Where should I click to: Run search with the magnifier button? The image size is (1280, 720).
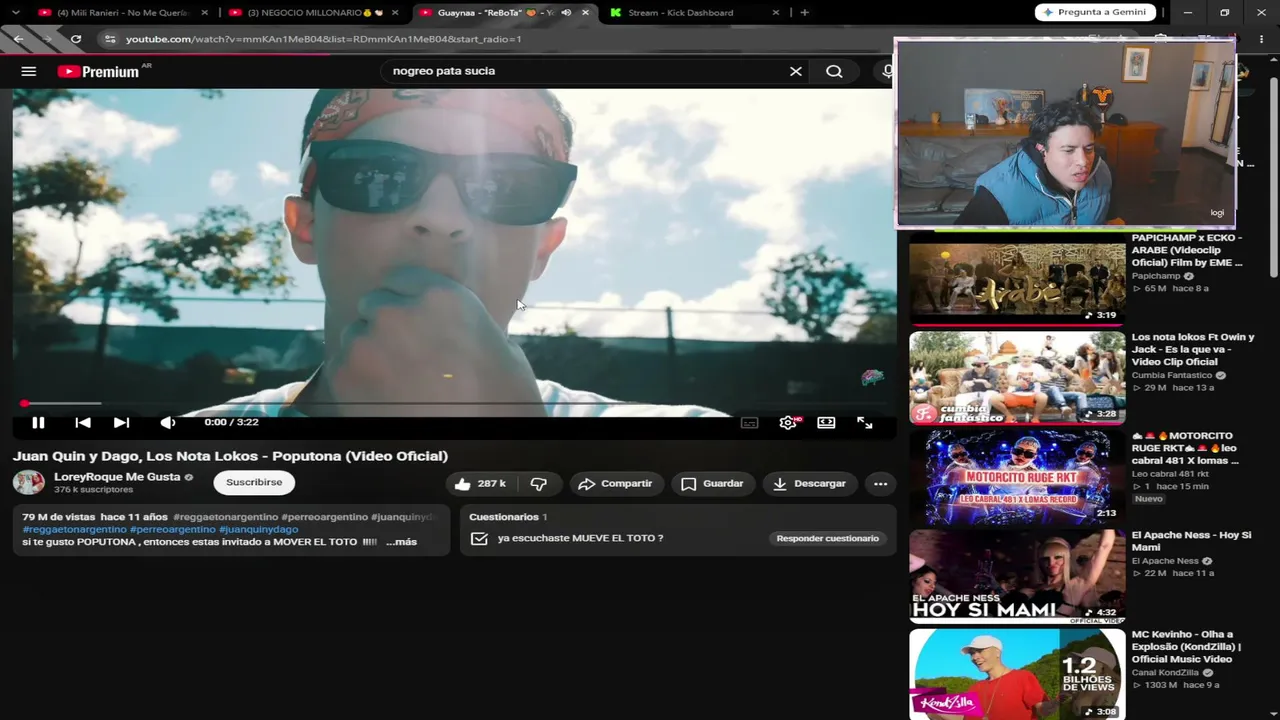(834, 71)
